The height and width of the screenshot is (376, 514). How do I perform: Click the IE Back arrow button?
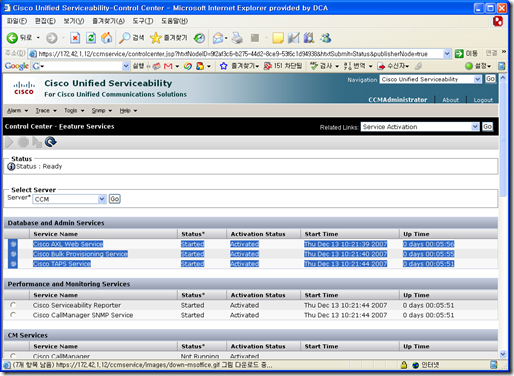(x=12, y=38)
